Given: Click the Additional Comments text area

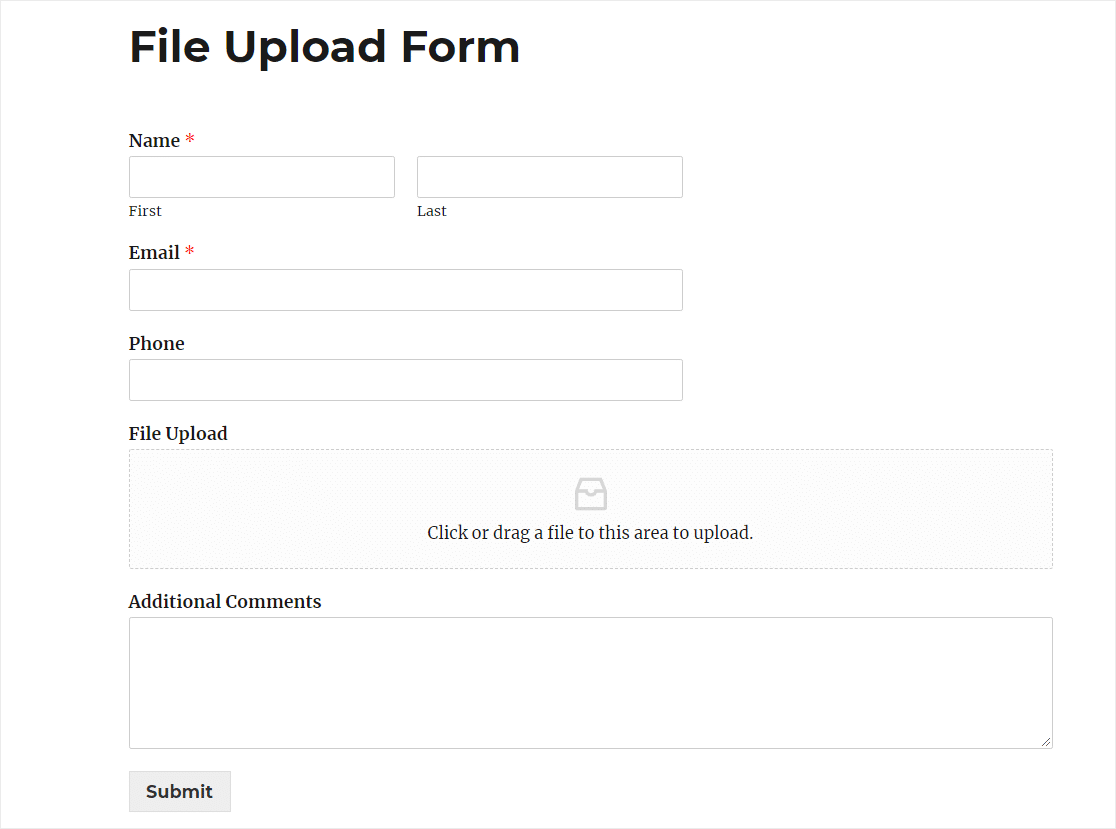Looking at the screenshot, I should tap(591, 683).
